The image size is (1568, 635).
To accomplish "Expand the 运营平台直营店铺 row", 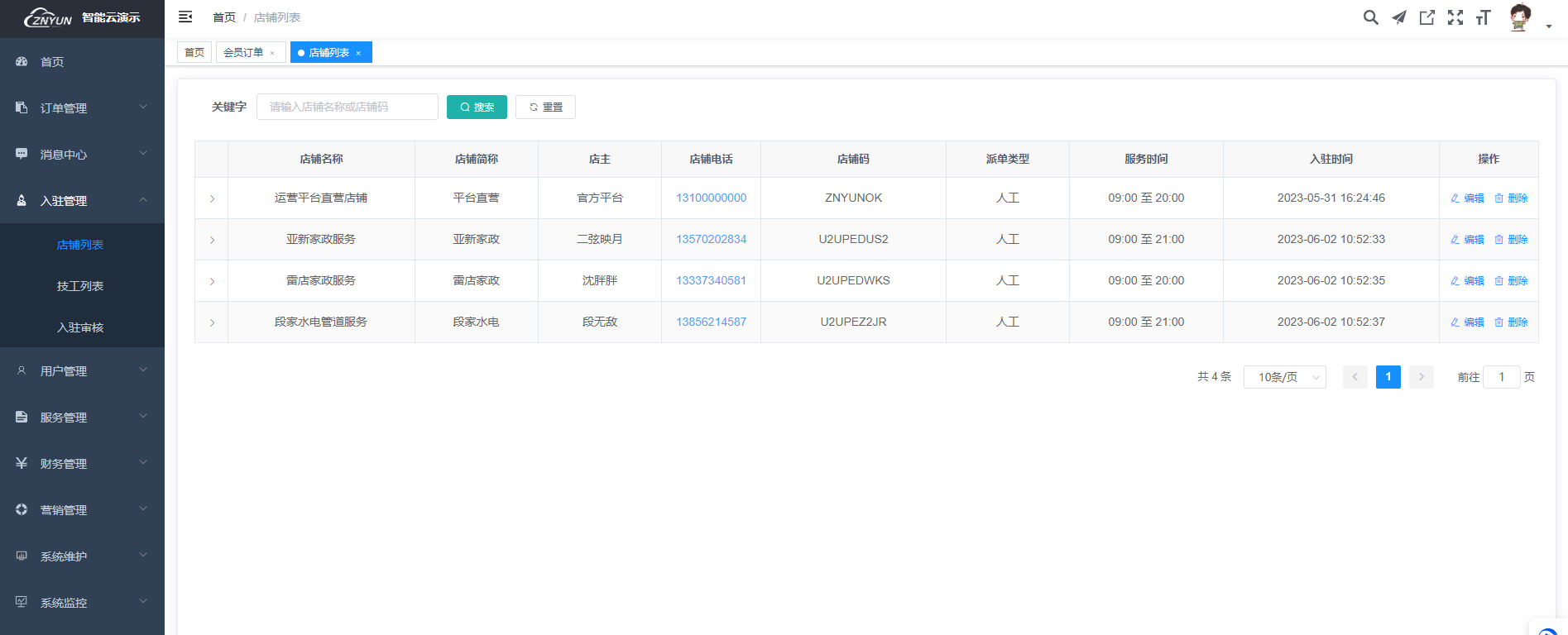I will coord(212,198).
